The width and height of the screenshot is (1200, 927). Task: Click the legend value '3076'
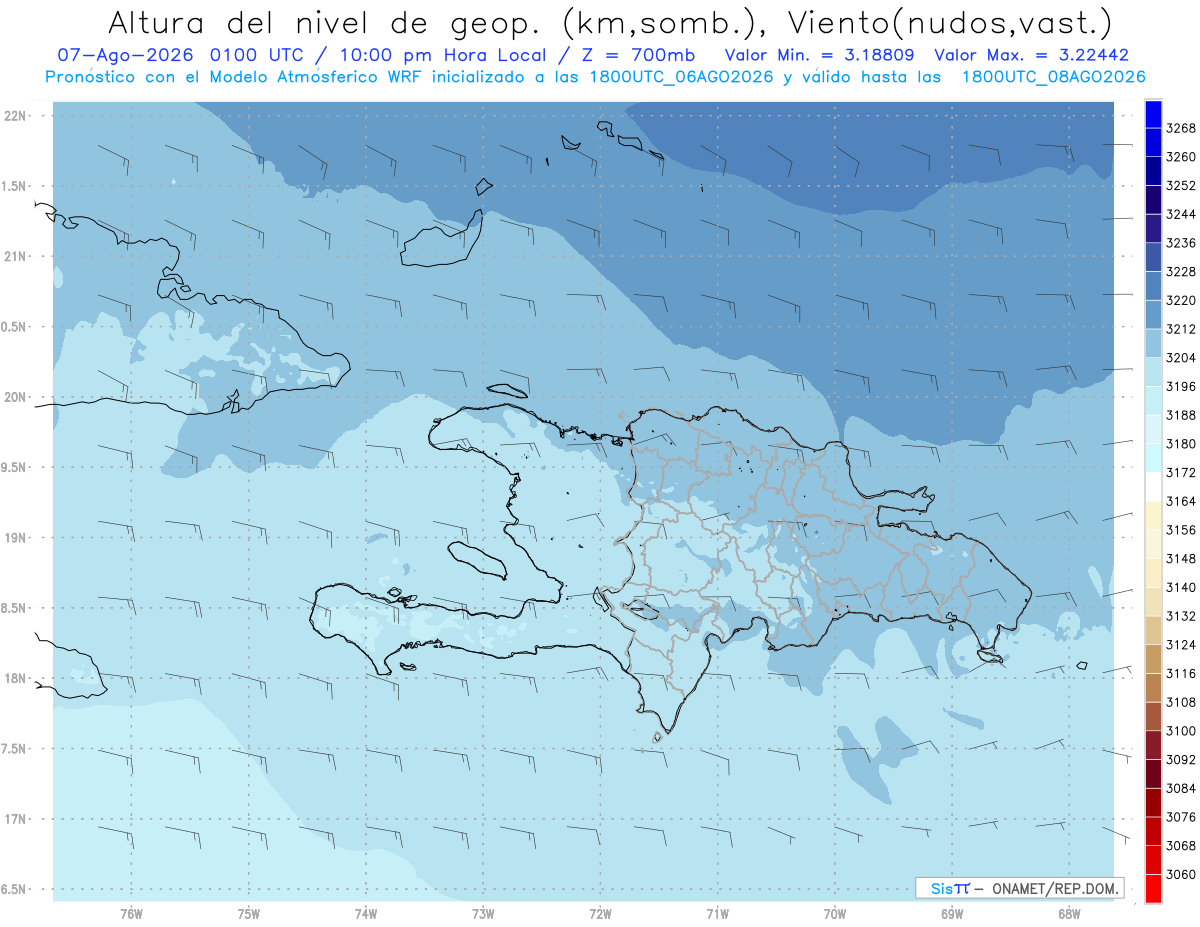point(1181,817)
